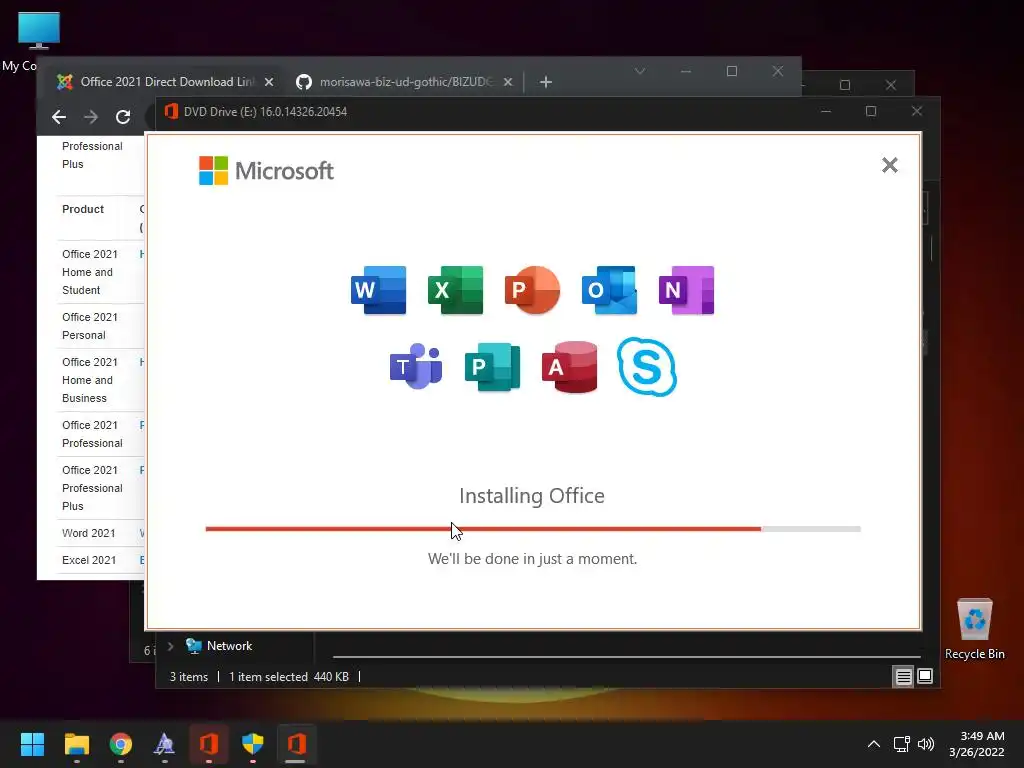
Task: Open network status in system tray
Action: pos(902,744)
